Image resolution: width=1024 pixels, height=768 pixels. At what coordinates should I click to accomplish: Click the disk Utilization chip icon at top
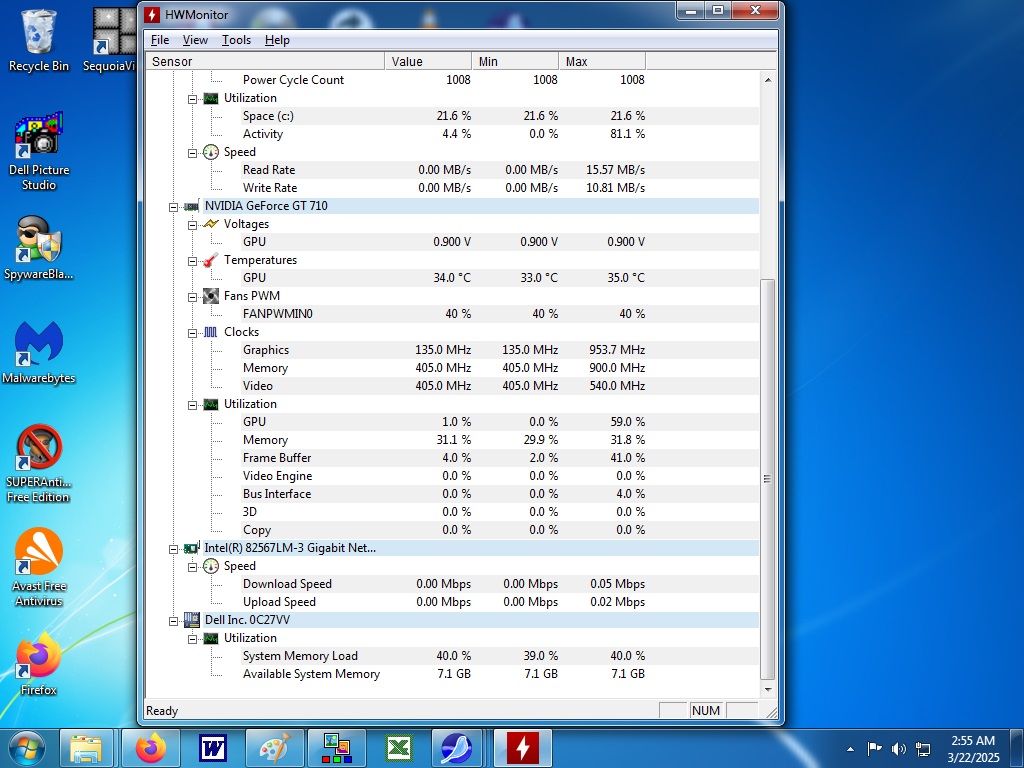(x=210, y=98)
